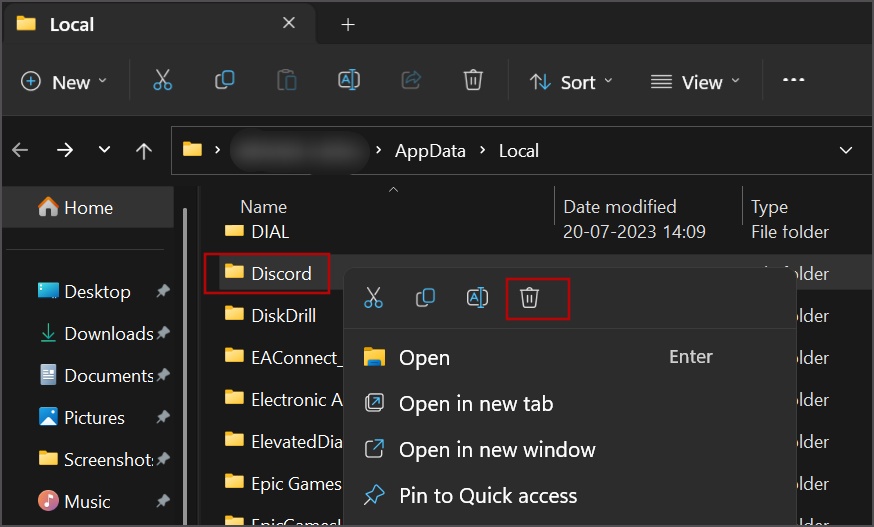
Task: Open the View layout dropdown
Action: [695, 83]
